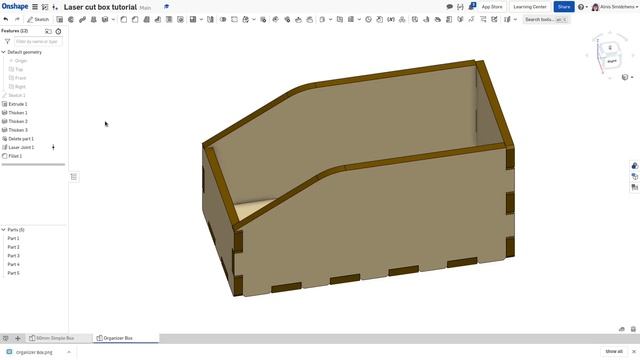Select the Shell tool in toolbar
The height and width of the screenshot is (360, 640).
coord(169,19)
